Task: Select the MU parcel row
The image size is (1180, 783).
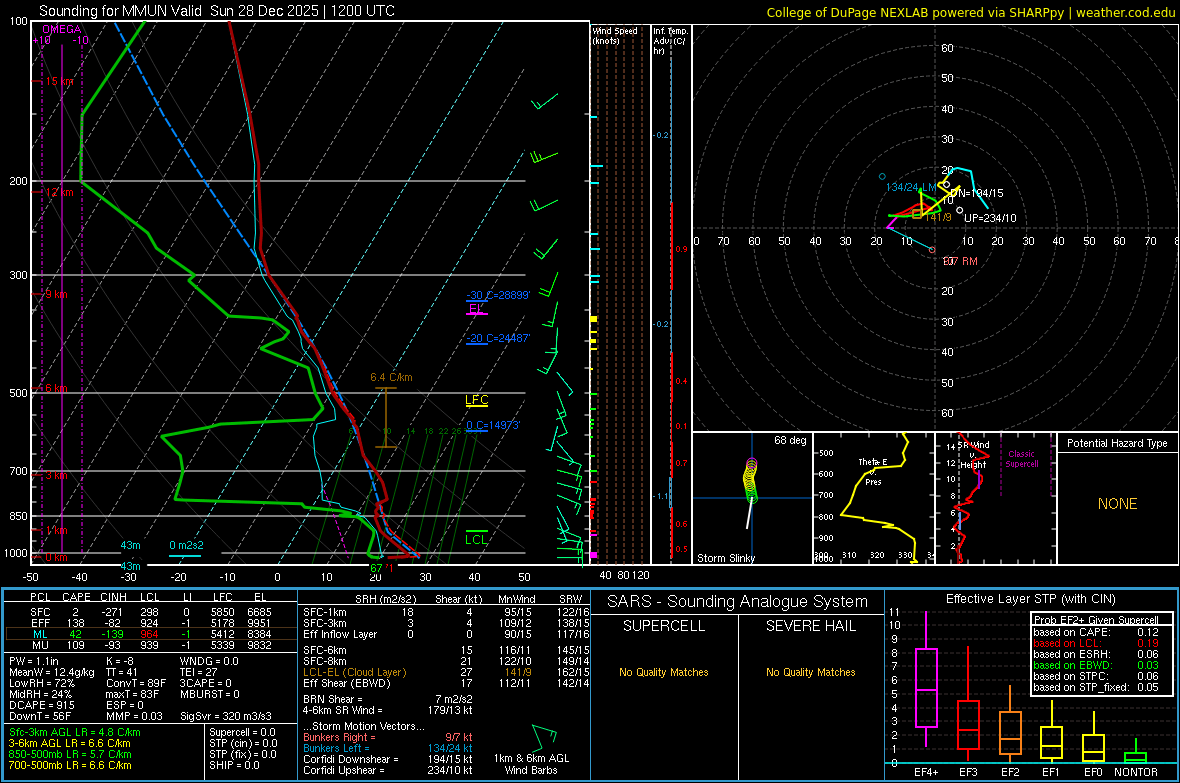Action: pyautogui.click(x=149, y=644)
